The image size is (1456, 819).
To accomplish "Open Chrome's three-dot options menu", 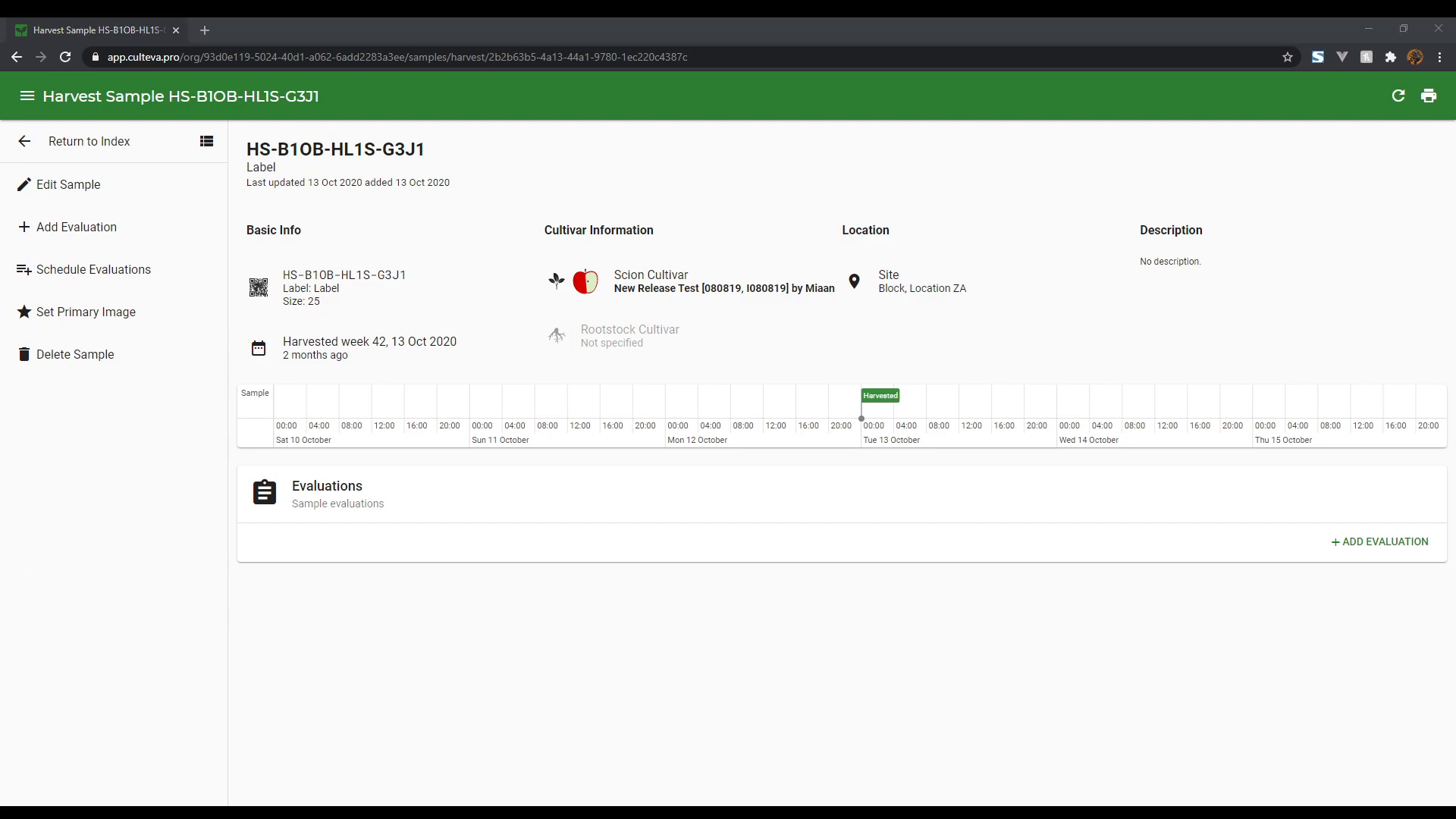I will [x=1439, y=57].
